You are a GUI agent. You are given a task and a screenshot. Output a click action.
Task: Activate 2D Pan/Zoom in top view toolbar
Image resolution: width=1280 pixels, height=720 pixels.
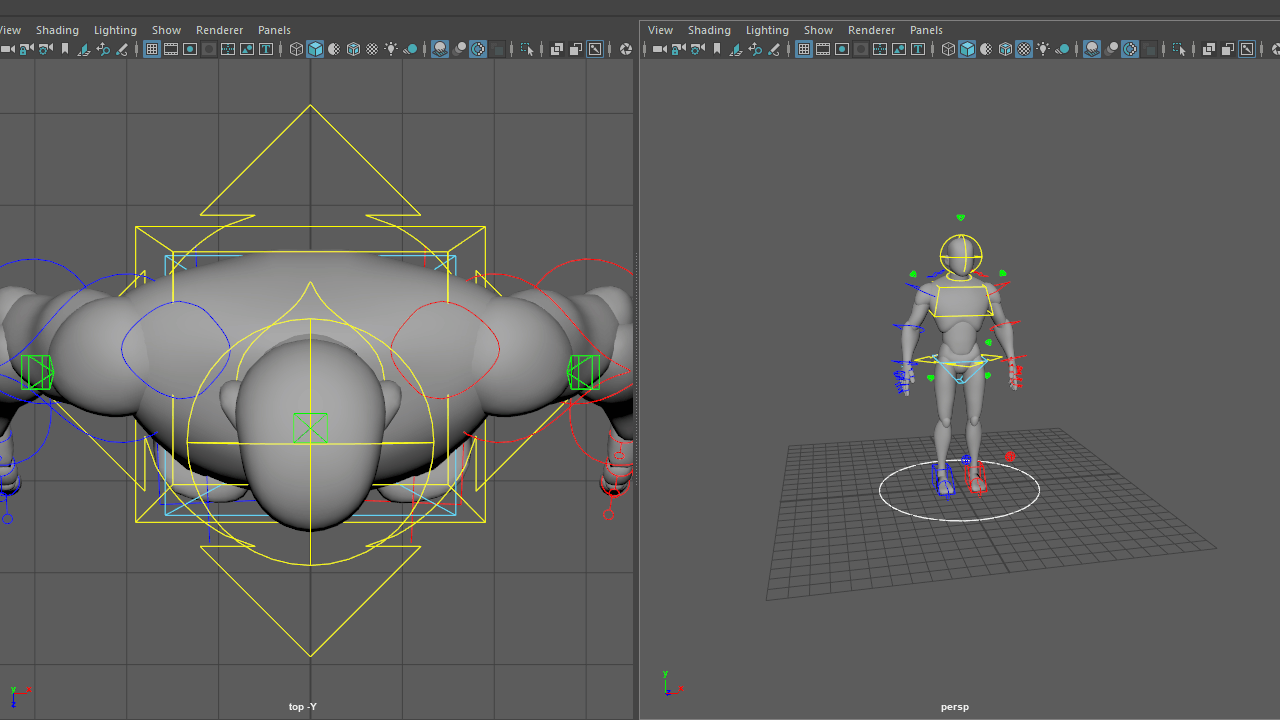(x=103, y=49)
